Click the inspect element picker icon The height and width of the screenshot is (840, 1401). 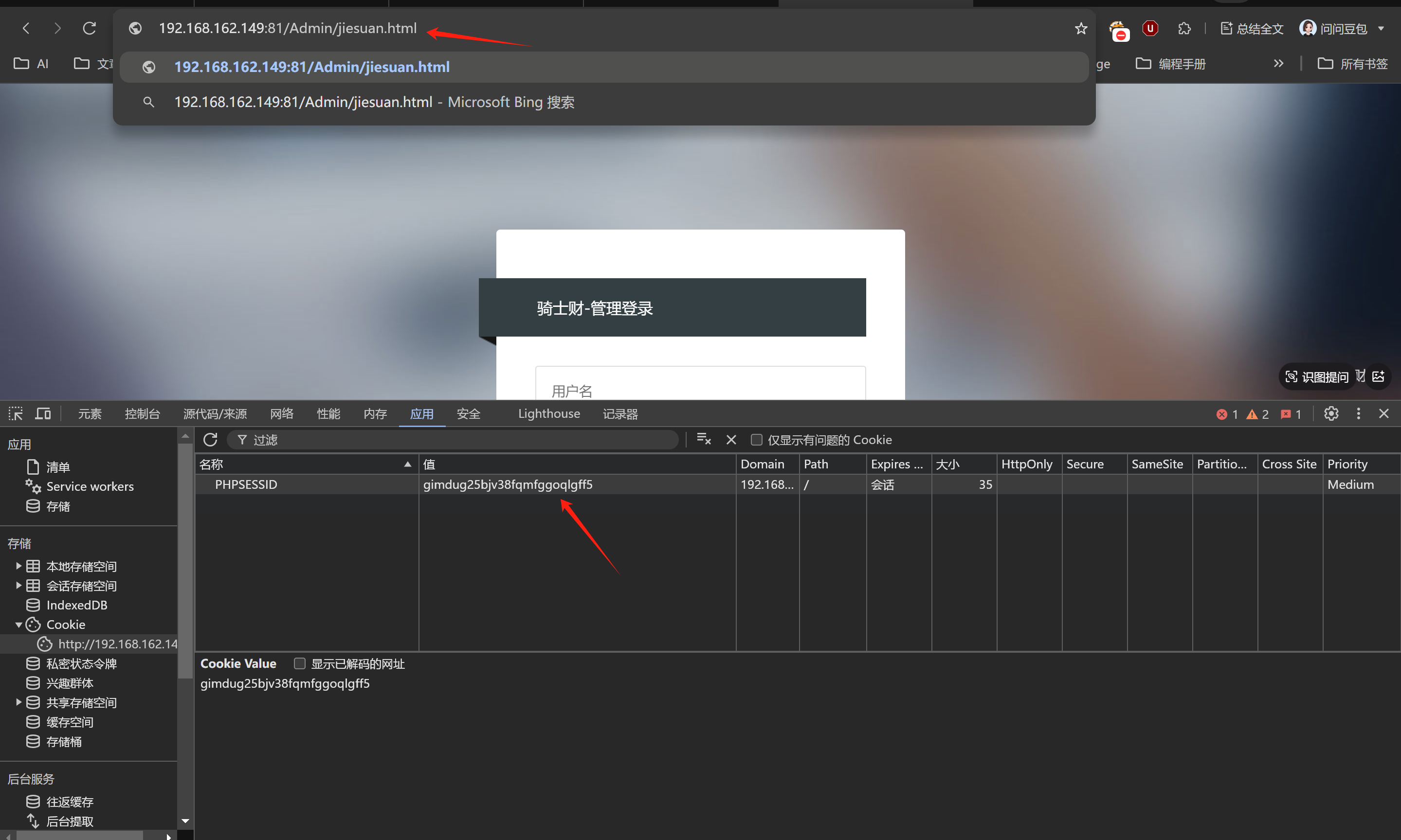(16, 414)
